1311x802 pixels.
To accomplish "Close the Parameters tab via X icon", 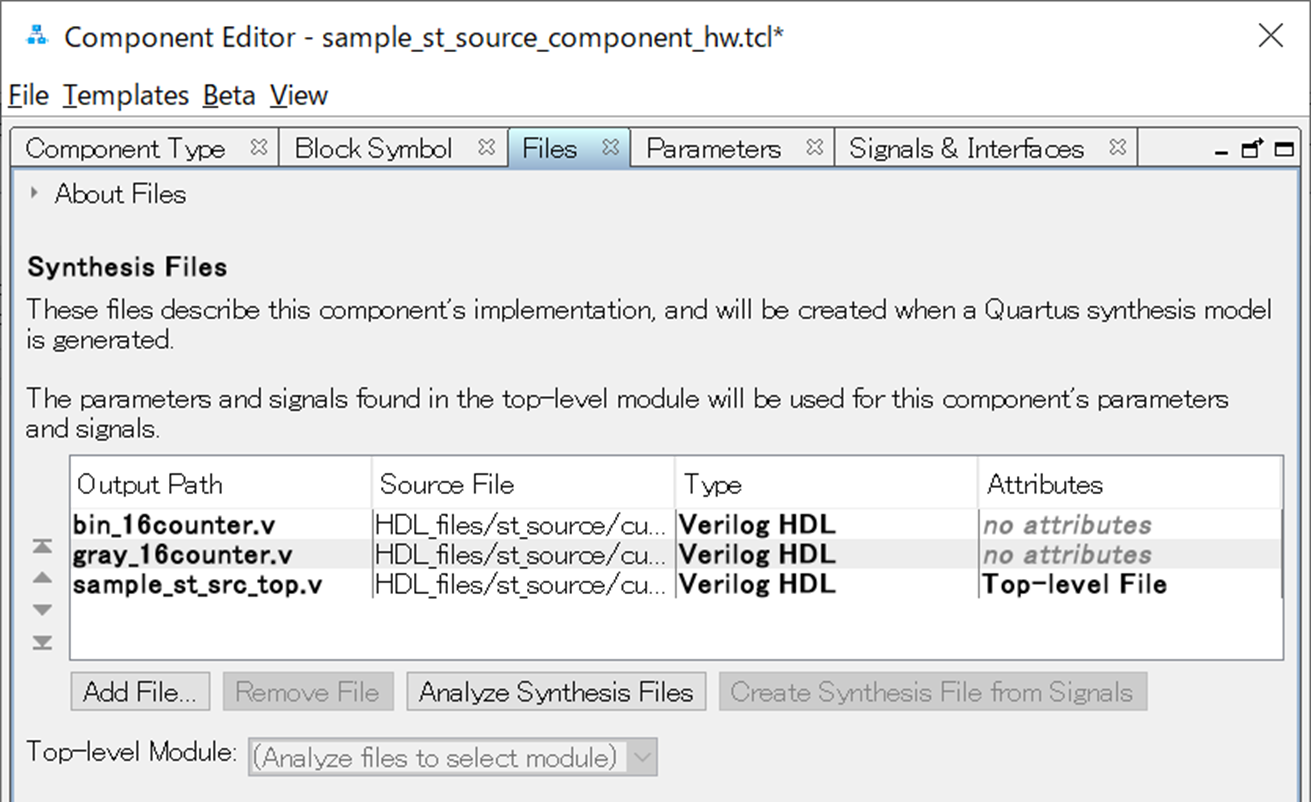I will [x=815, y=148].
